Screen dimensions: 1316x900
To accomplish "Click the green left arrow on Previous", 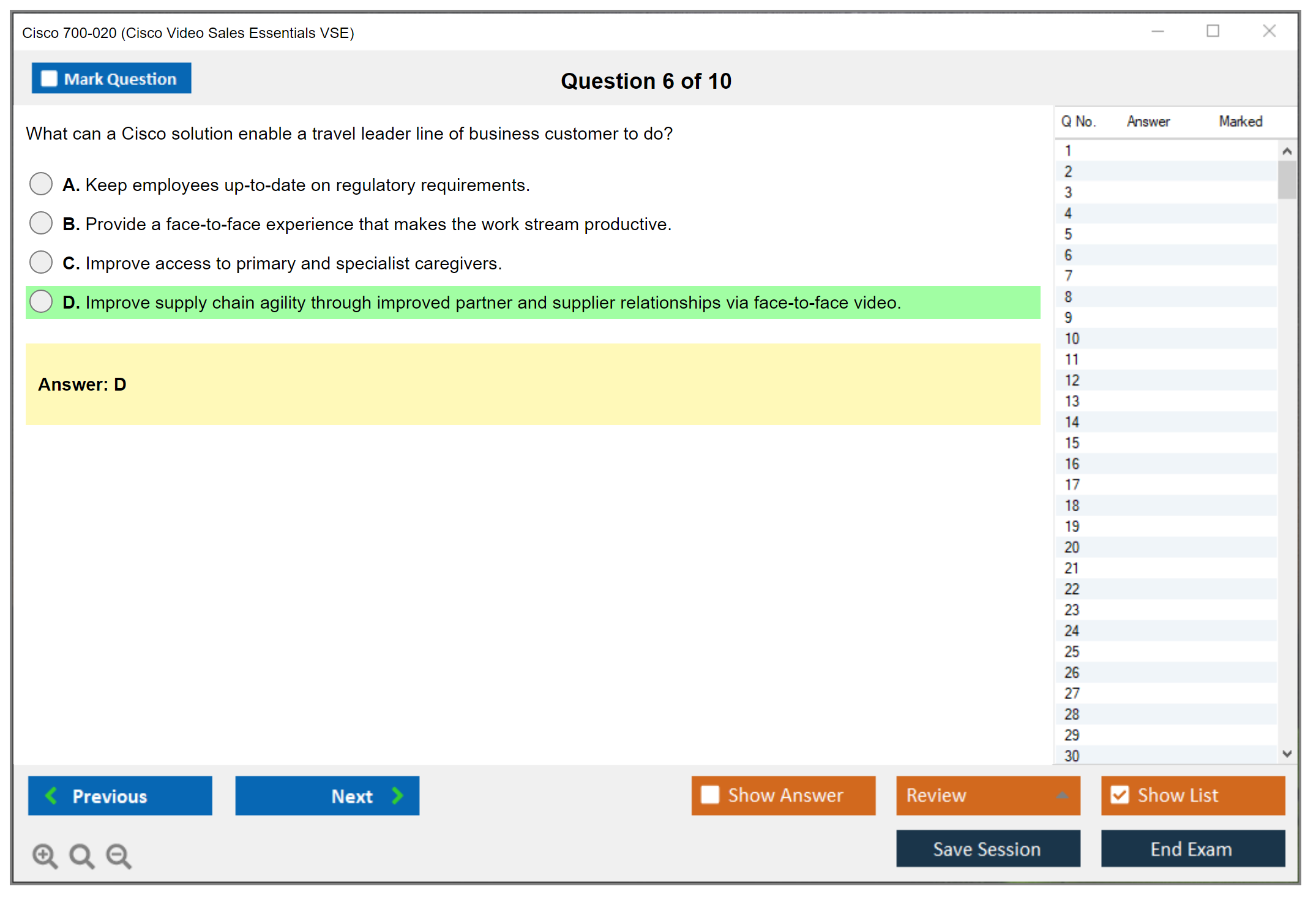I will (51, 795).
